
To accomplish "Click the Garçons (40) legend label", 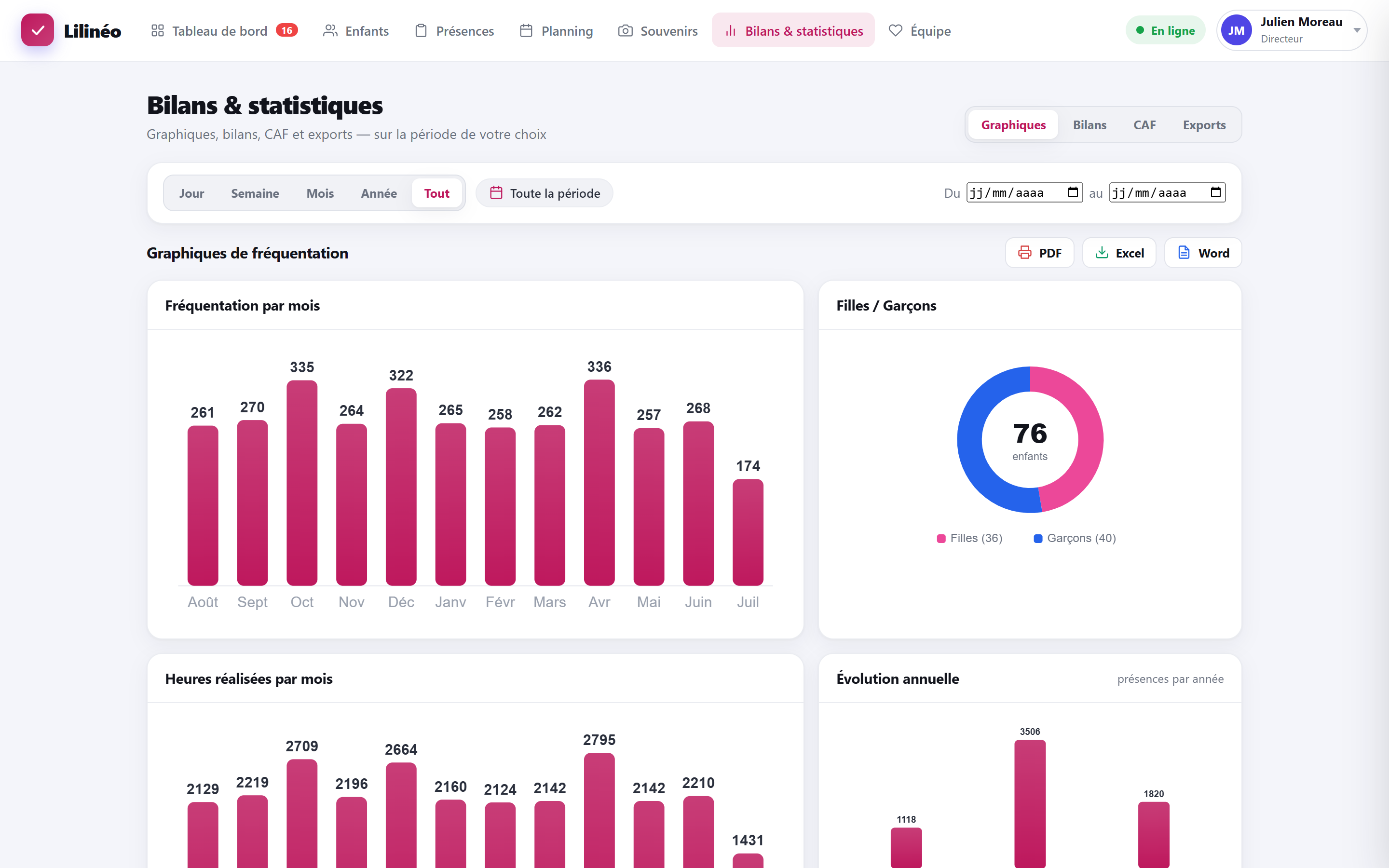I will pyautogui.click(x=1081, y=538).
